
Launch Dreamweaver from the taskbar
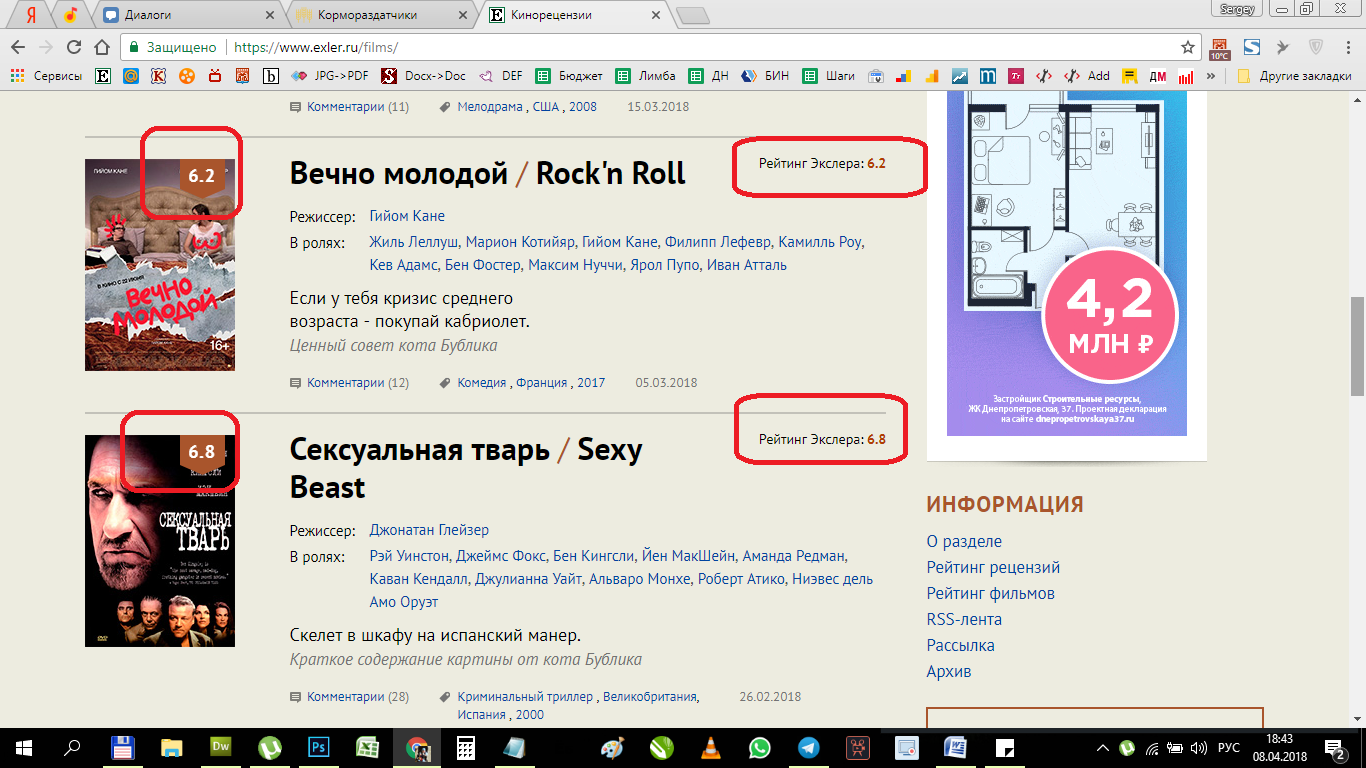(221, 747)
